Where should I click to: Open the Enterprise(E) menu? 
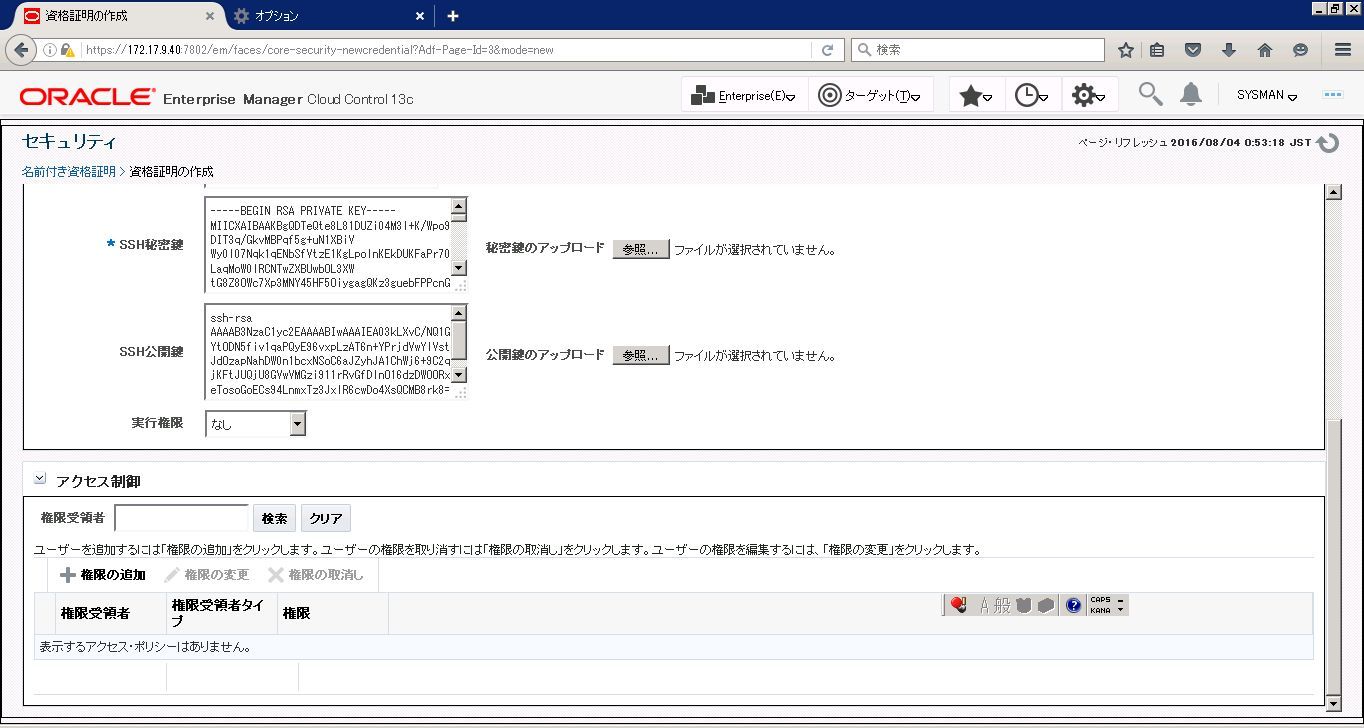coord(743,96)
